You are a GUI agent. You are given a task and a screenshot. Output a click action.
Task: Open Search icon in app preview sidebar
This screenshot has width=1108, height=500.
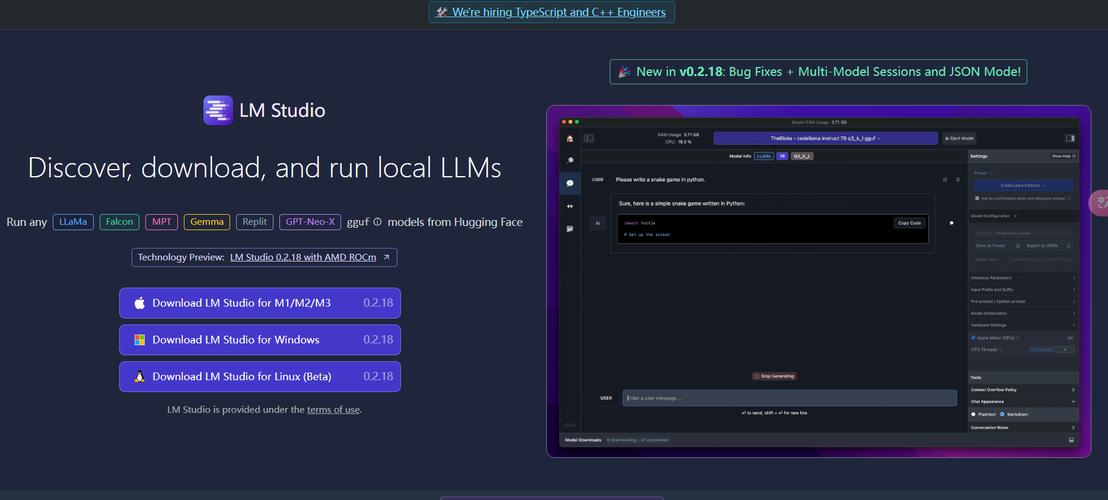(x=570, y=161)
